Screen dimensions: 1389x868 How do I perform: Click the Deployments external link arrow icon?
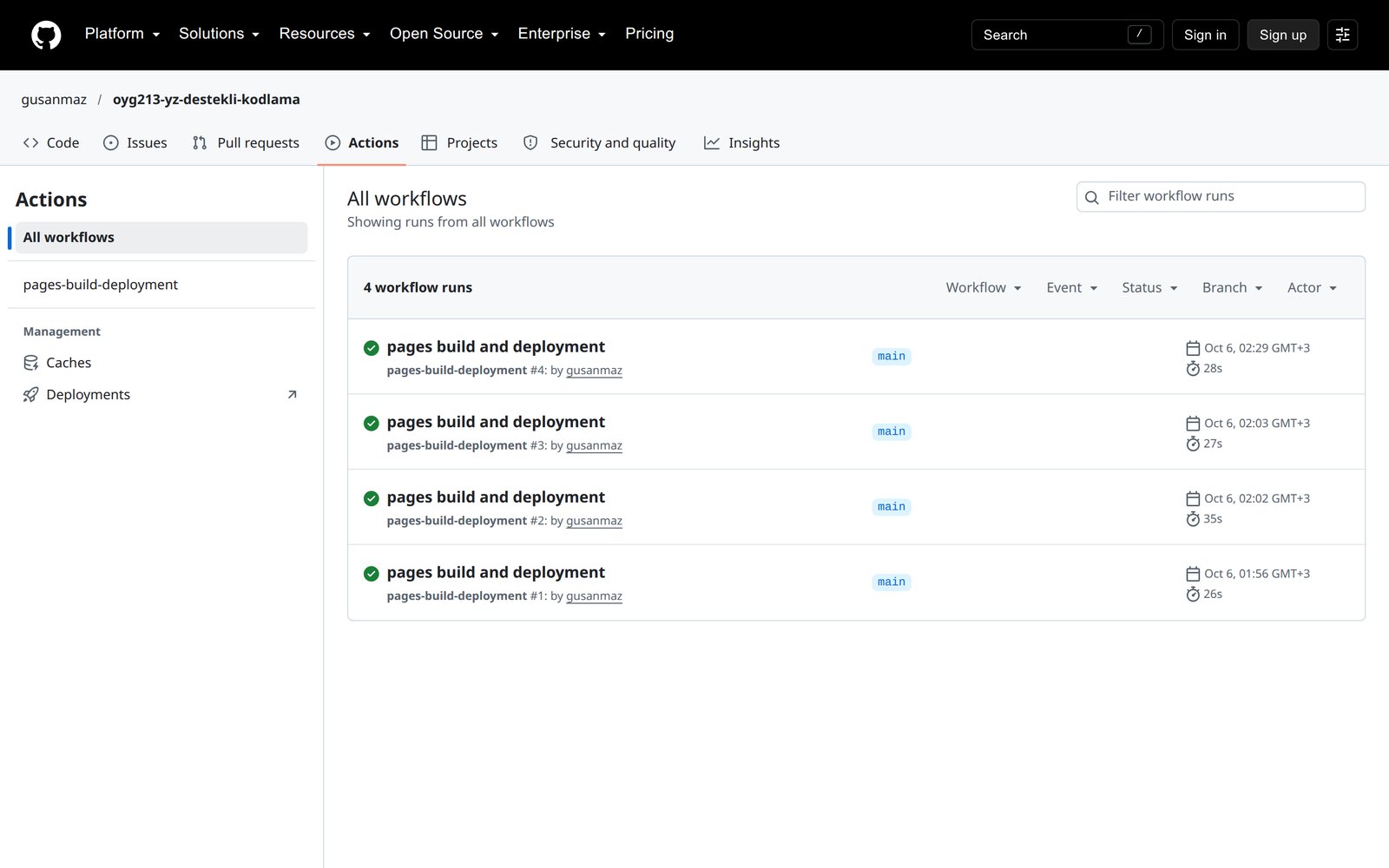[292, 395]
